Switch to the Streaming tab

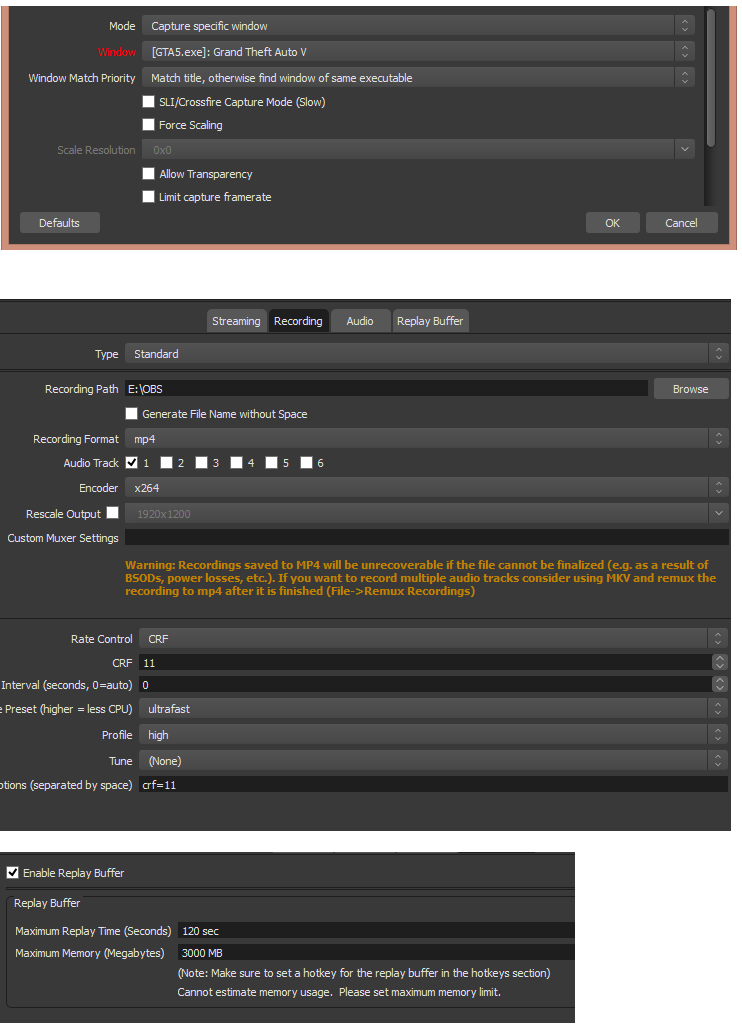236,321
